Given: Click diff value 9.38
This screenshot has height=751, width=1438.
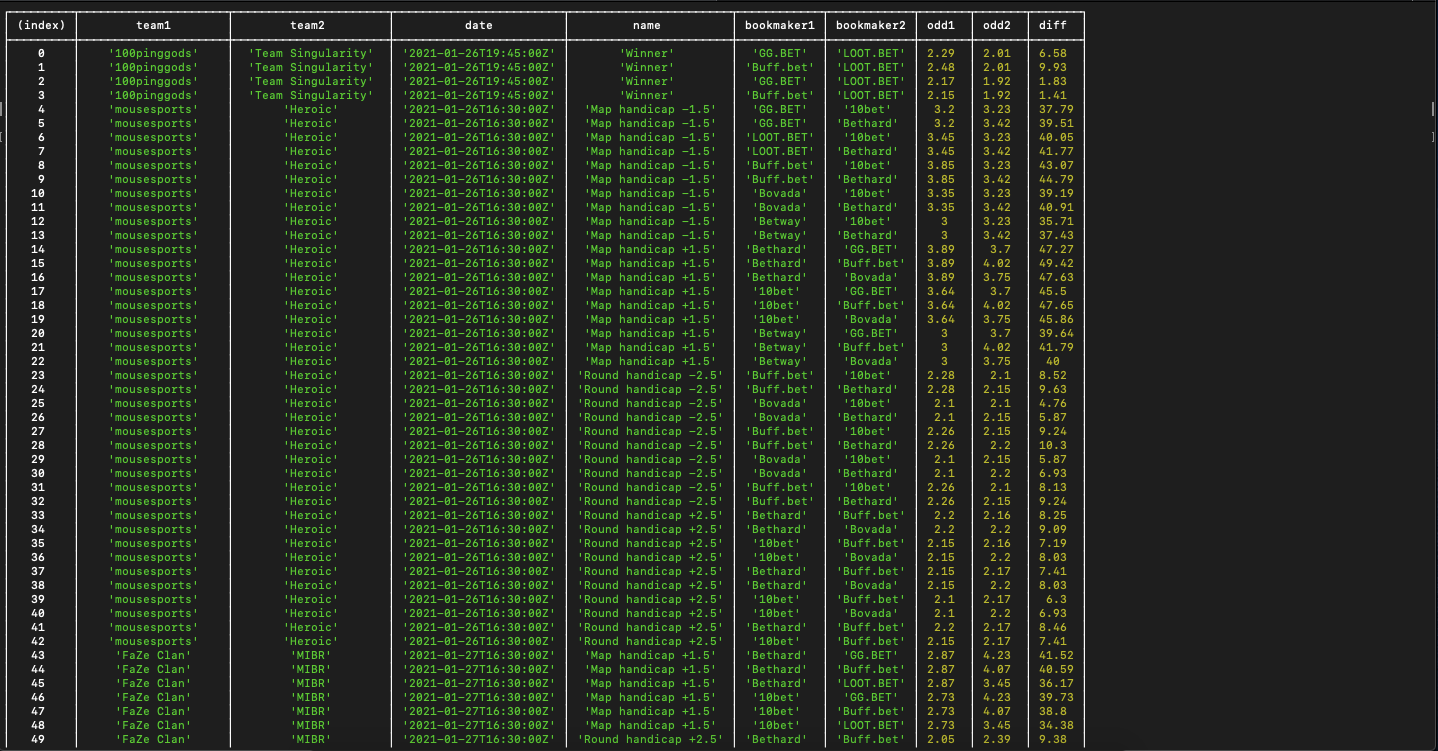Looking at the screenshot, I should (x=1053, y=739).
